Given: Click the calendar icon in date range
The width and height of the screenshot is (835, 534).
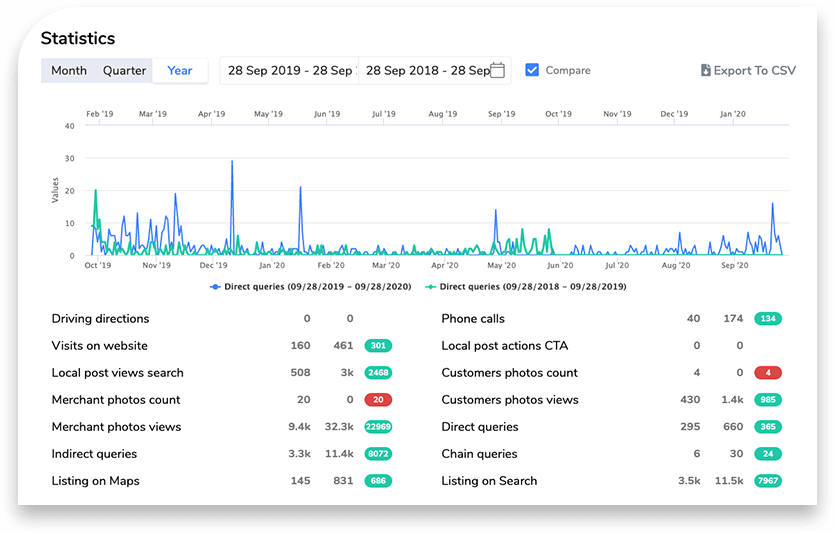Looking at the screenshot, I should (499, 70).
